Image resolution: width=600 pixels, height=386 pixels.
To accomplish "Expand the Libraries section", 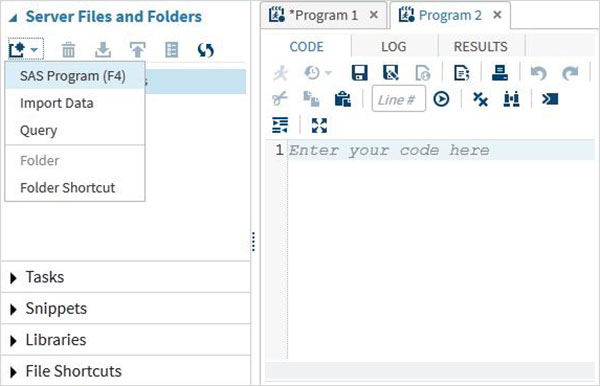I will [13, 340].
